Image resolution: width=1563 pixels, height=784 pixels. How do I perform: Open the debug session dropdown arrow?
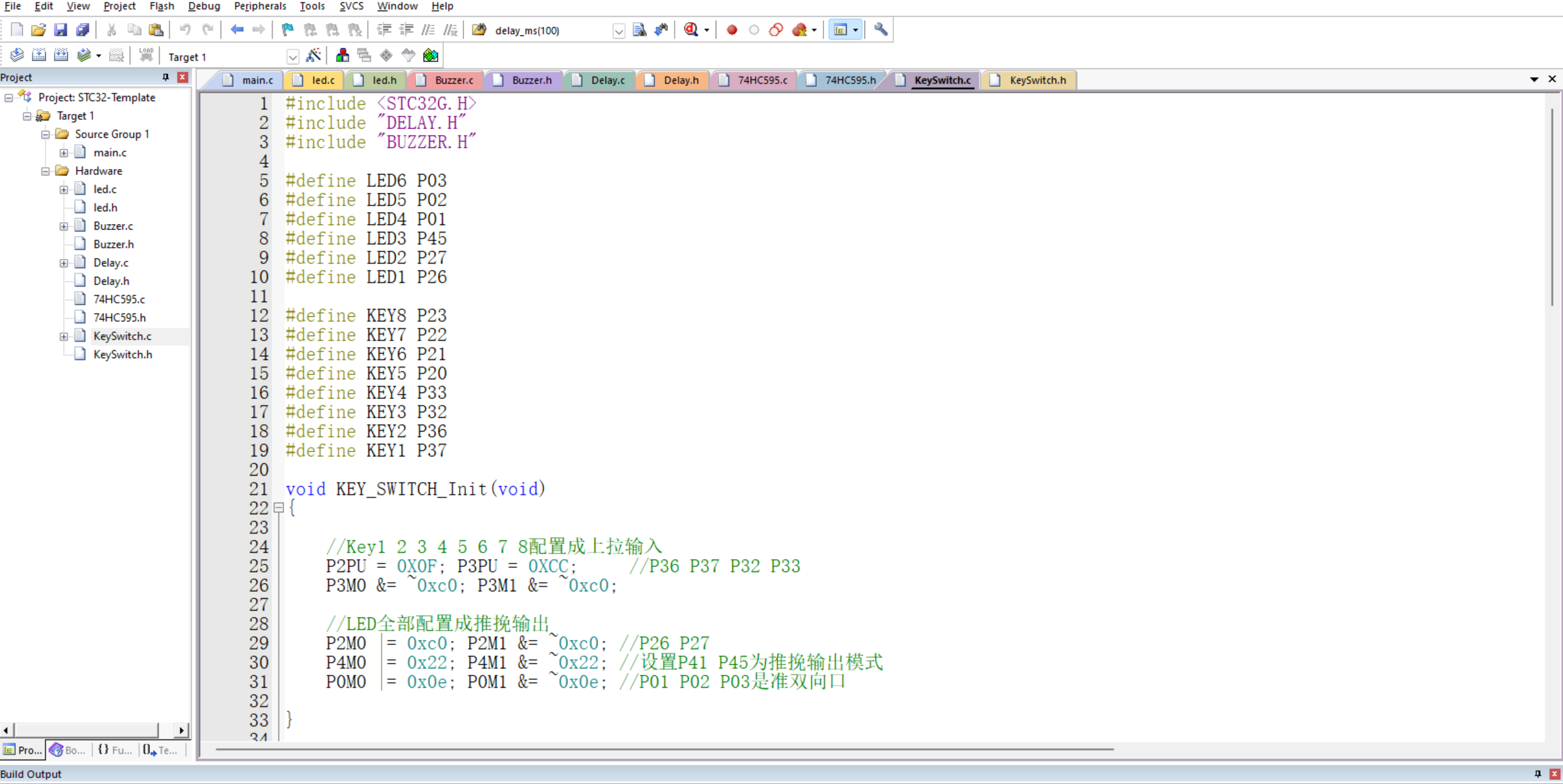click(x=707, y=30)
